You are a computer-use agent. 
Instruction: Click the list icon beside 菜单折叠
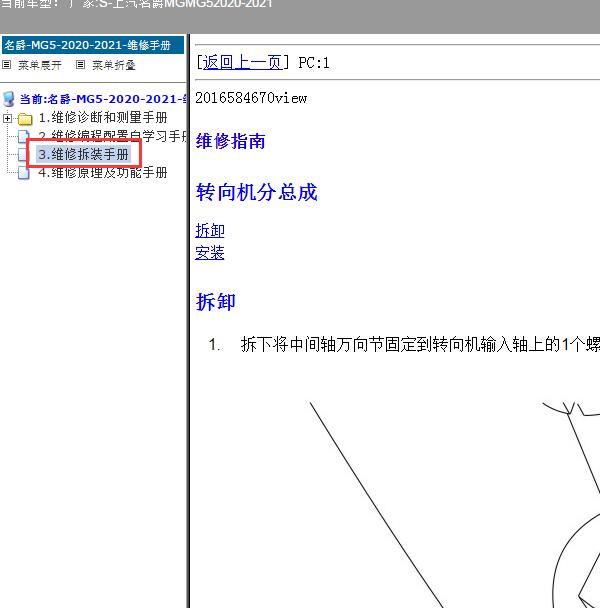(x=80, y=65)
